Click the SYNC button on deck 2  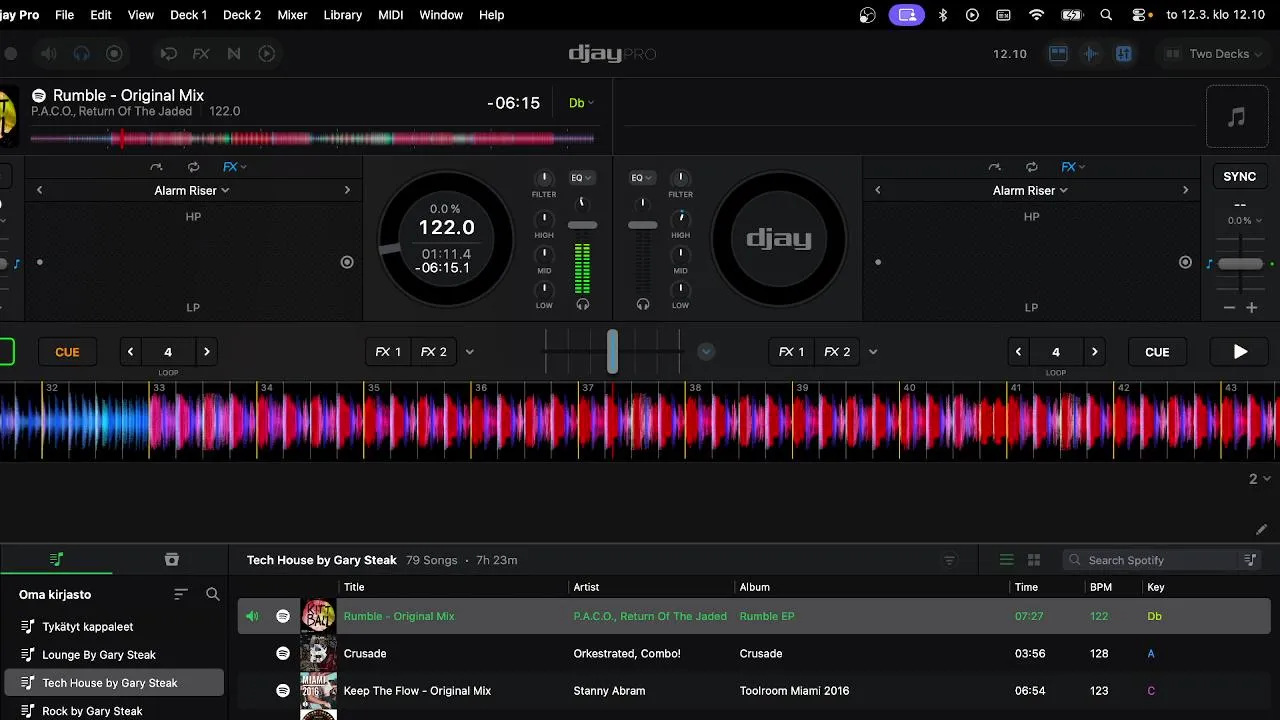pyautogui.click(x=1239, y=176)
